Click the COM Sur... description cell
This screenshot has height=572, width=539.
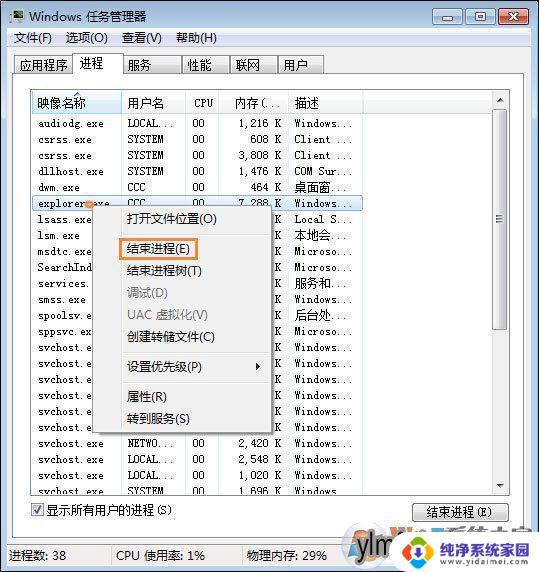pyautogui.click(x=323, y=171)
